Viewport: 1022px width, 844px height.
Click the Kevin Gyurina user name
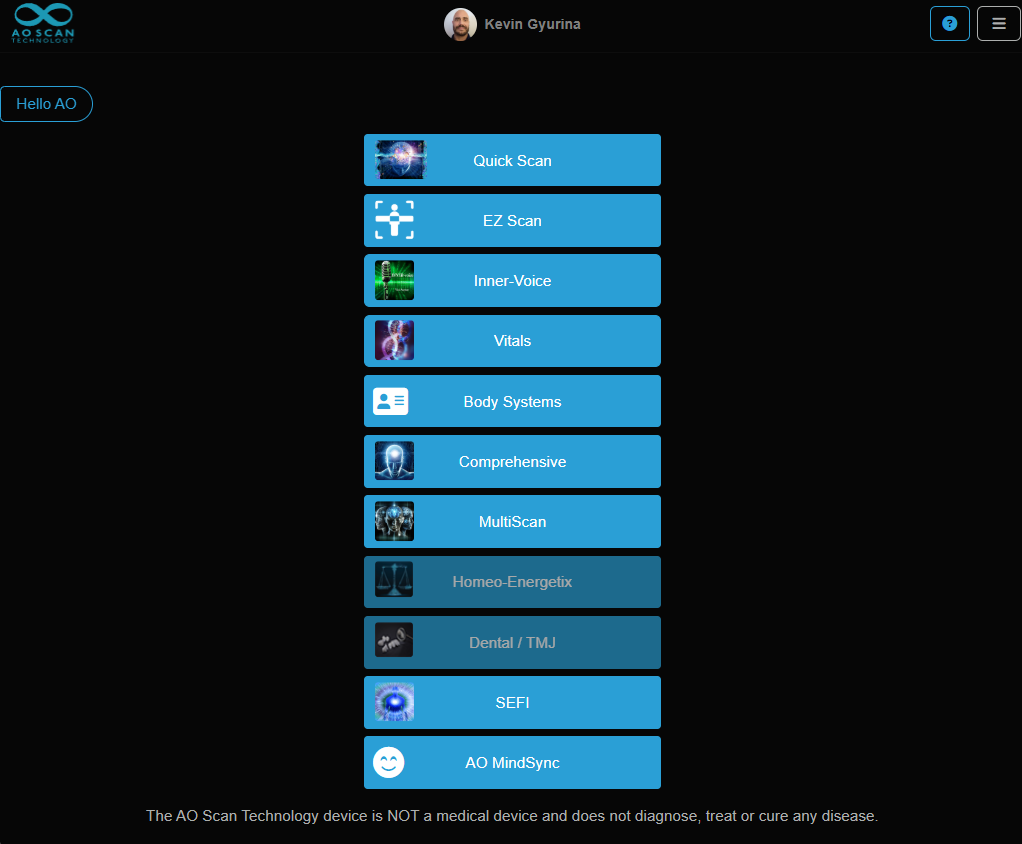click(532, 24)
